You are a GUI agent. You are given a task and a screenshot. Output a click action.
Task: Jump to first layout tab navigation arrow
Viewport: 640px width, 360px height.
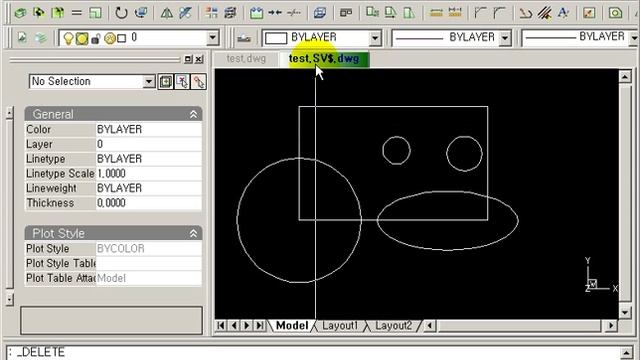[x=221, y=326]
